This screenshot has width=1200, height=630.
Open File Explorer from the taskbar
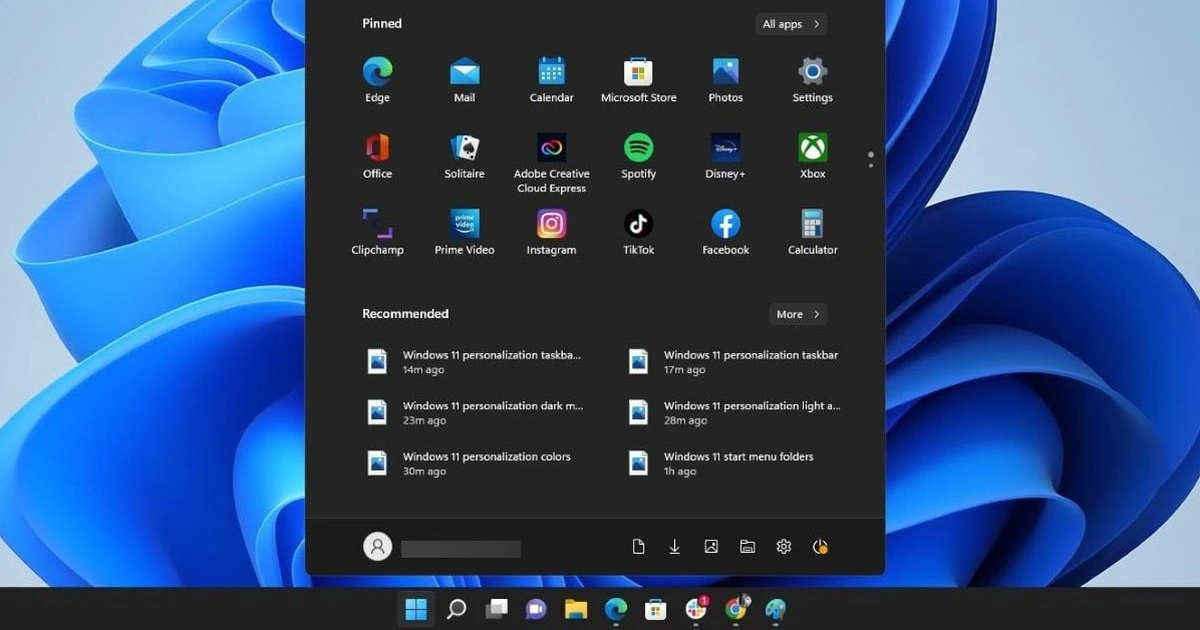click(x=575, y=608)
